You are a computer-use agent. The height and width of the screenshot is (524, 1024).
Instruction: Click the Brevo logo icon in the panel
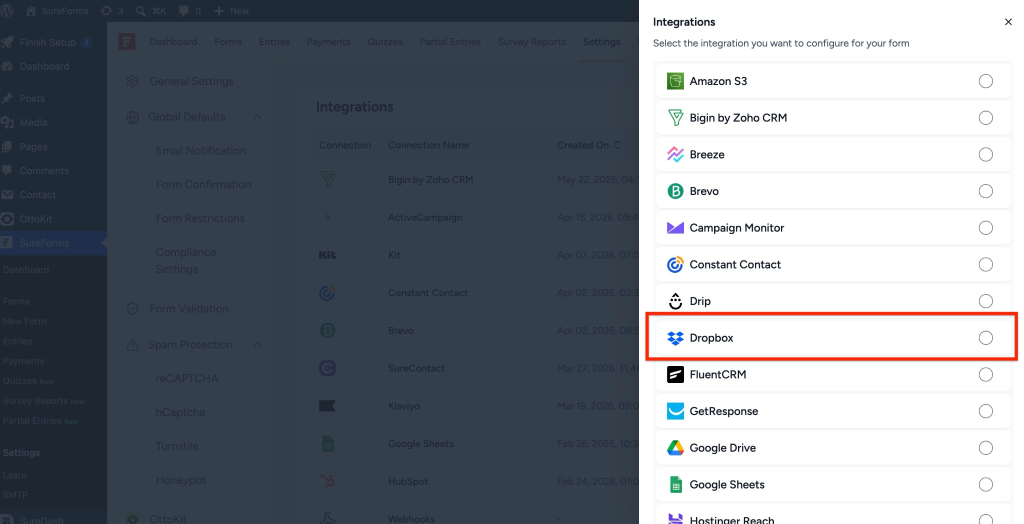click(x=675, y=191)
